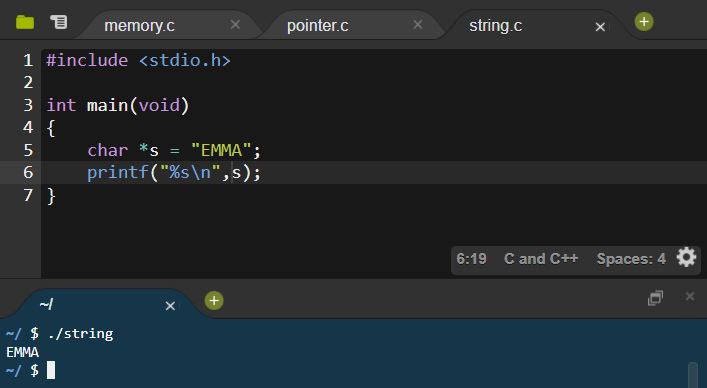The height and width of the screenshot is (388, 707).
Task: Change Spaces: 4 indentation setting
Action: click(x=631, y=259)
